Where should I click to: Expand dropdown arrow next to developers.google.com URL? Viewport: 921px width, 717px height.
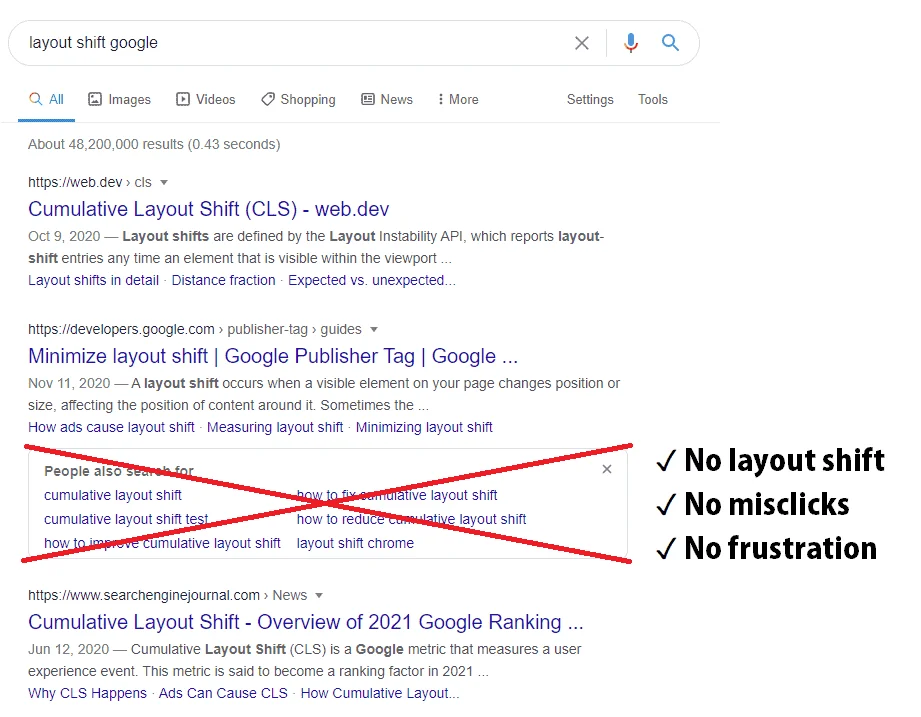374,329
